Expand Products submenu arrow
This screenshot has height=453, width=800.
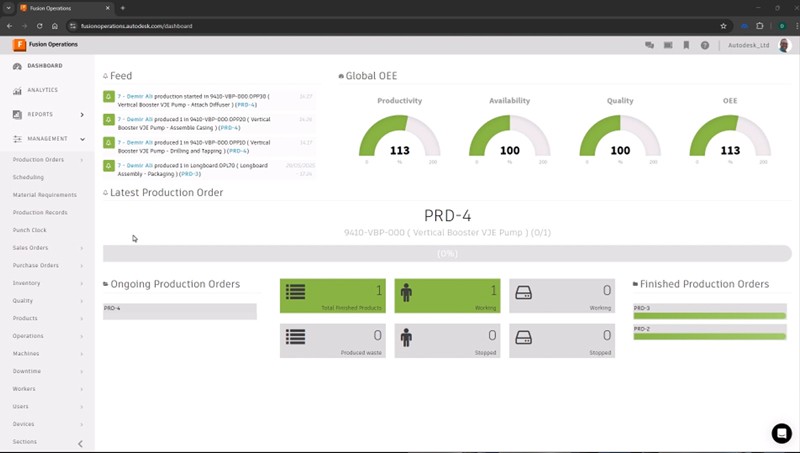[x=82, y=319]
